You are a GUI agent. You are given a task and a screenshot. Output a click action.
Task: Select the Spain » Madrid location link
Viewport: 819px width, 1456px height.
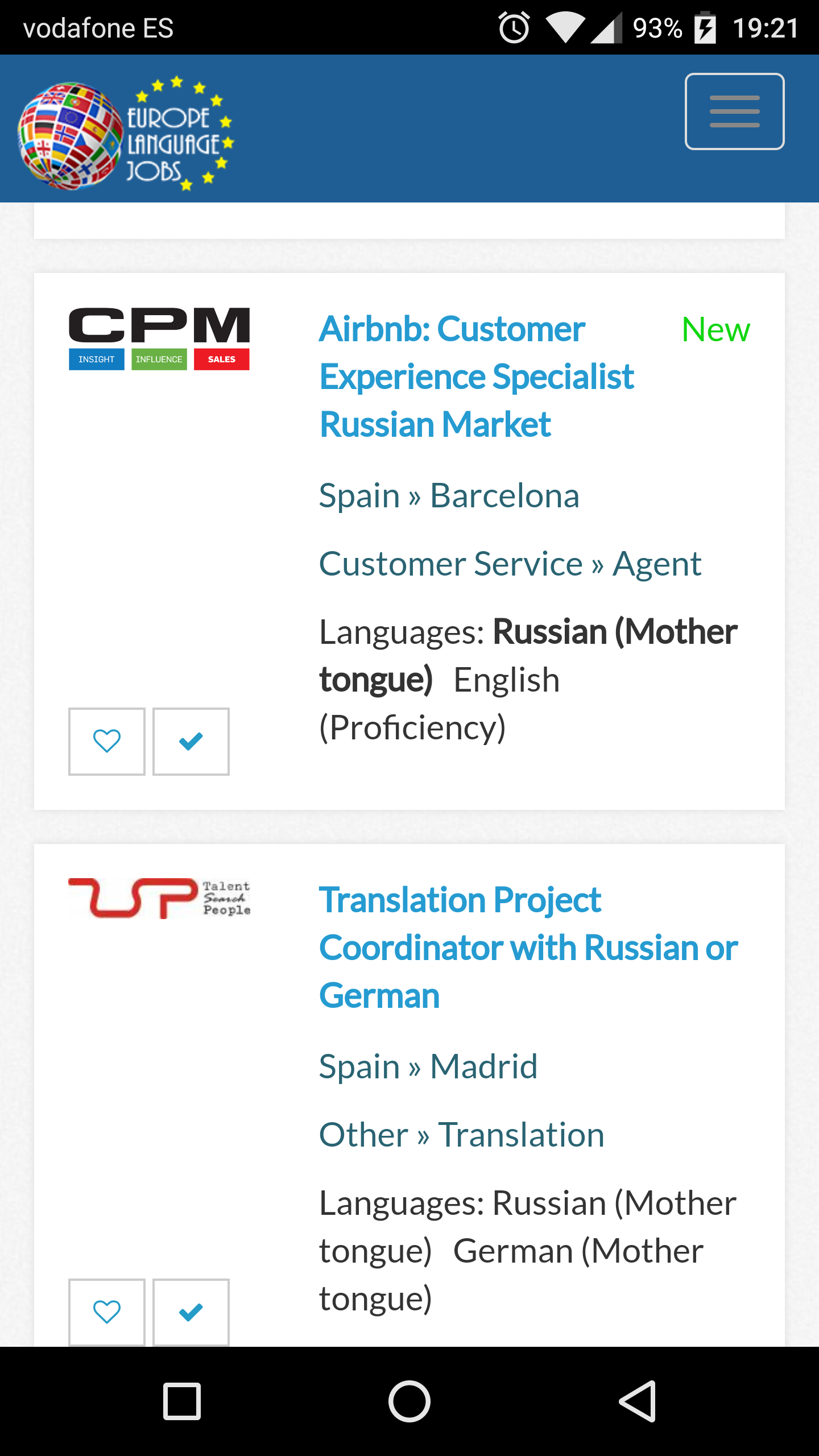tap(428, 1066)
